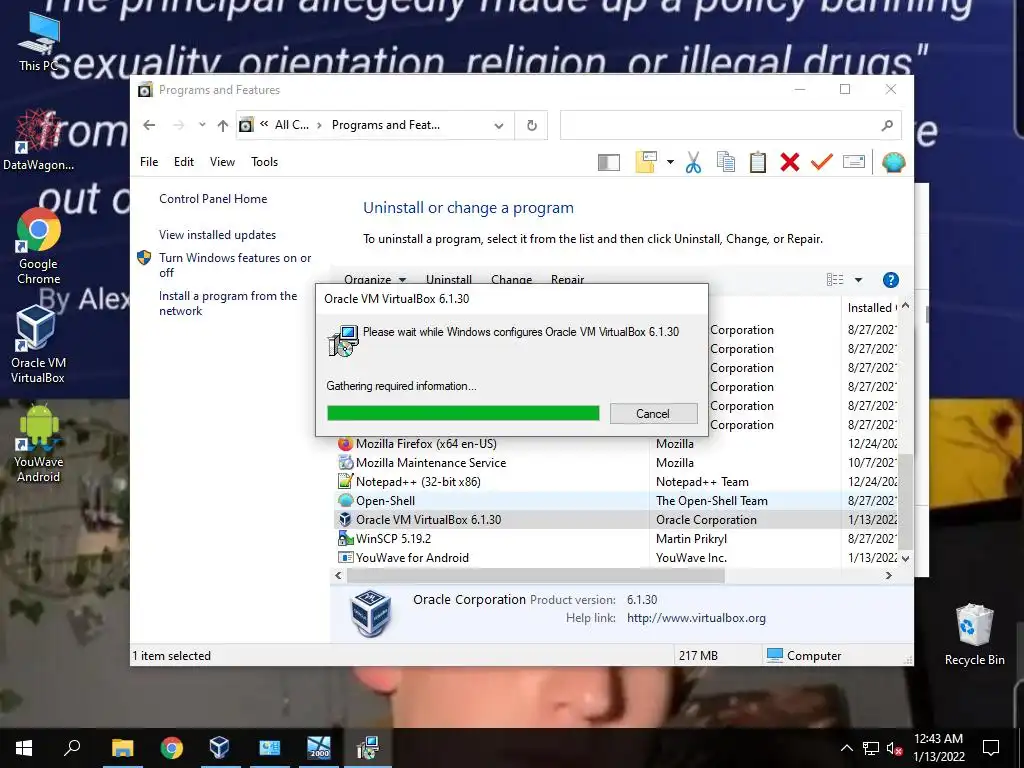Screen dimensions: 1024x768
Task: Open recent locations dropdown arrow
Action: [x=202, y=125]
